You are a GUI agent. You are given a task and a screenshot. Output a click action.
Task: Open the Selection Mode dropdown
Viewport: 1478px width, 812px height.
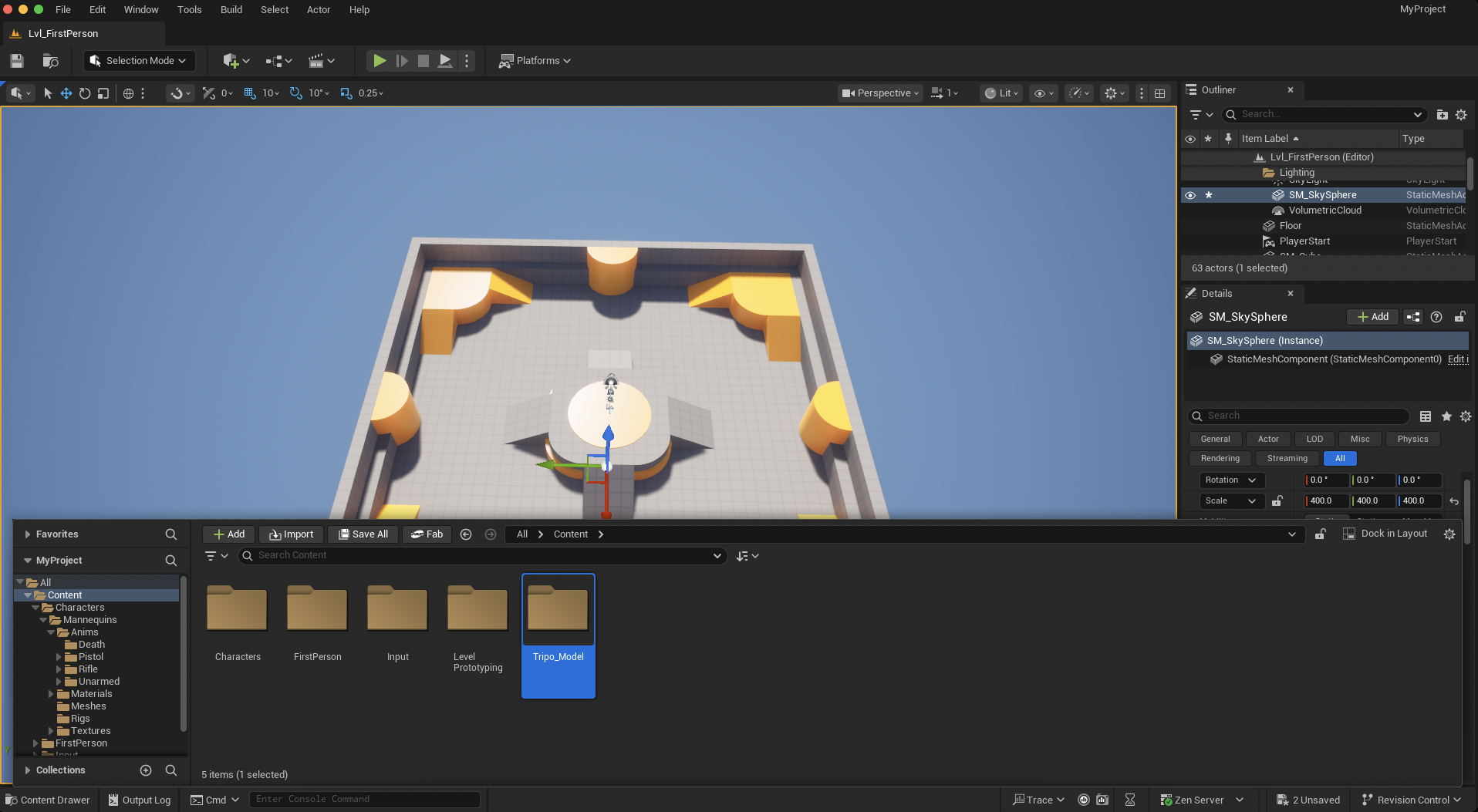pos(139,61)
